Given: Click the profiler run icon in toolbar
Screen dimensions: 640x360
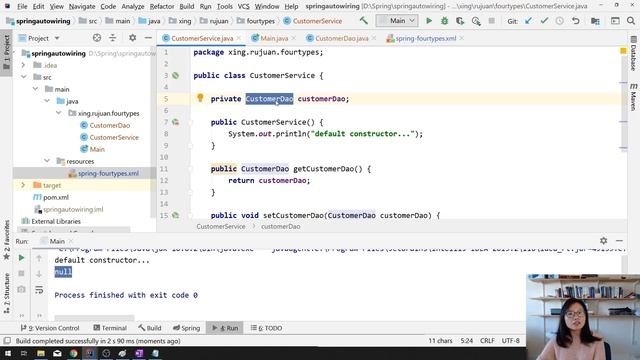Looking at the screenshot, I should click(476, 21).
